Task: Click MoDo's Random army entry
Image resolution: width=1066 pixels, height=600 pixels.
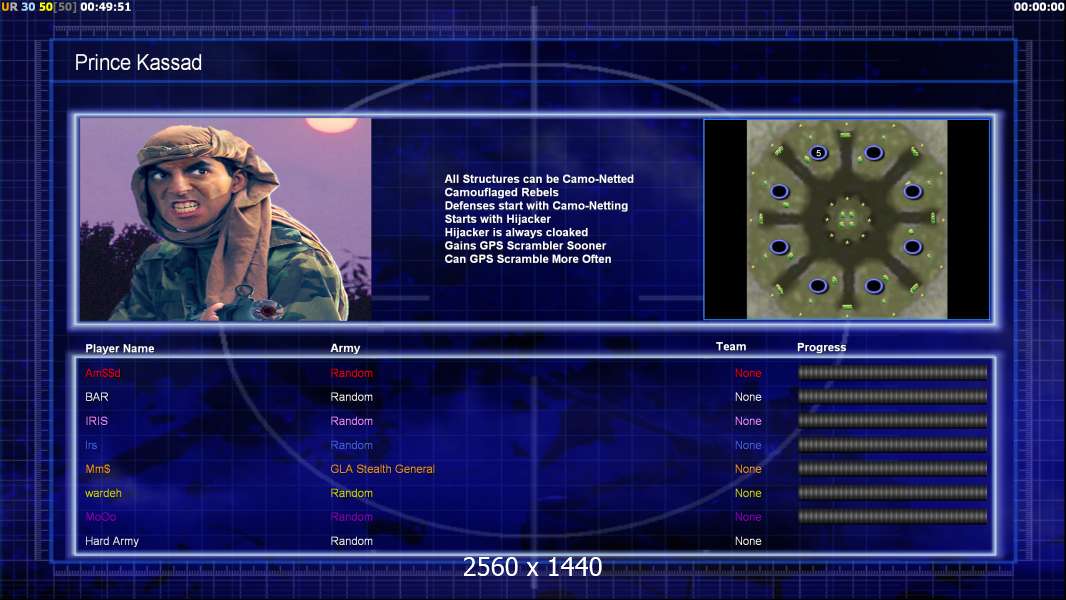Action: 351,517
